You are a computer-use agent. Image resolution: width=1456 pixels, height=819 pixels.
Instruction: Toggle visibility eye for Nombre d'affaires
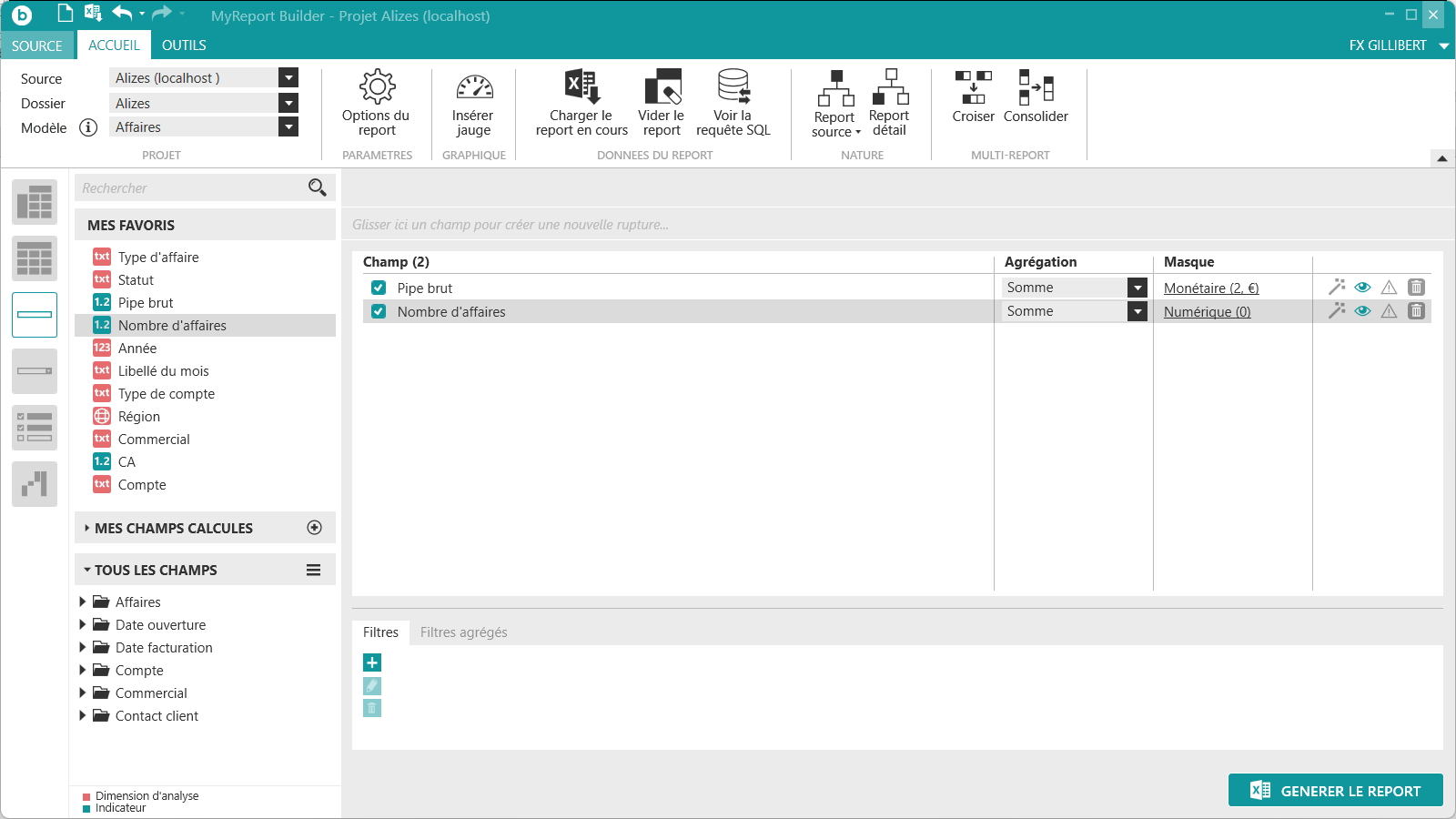pyautogui.click(x=1362, y=311)
